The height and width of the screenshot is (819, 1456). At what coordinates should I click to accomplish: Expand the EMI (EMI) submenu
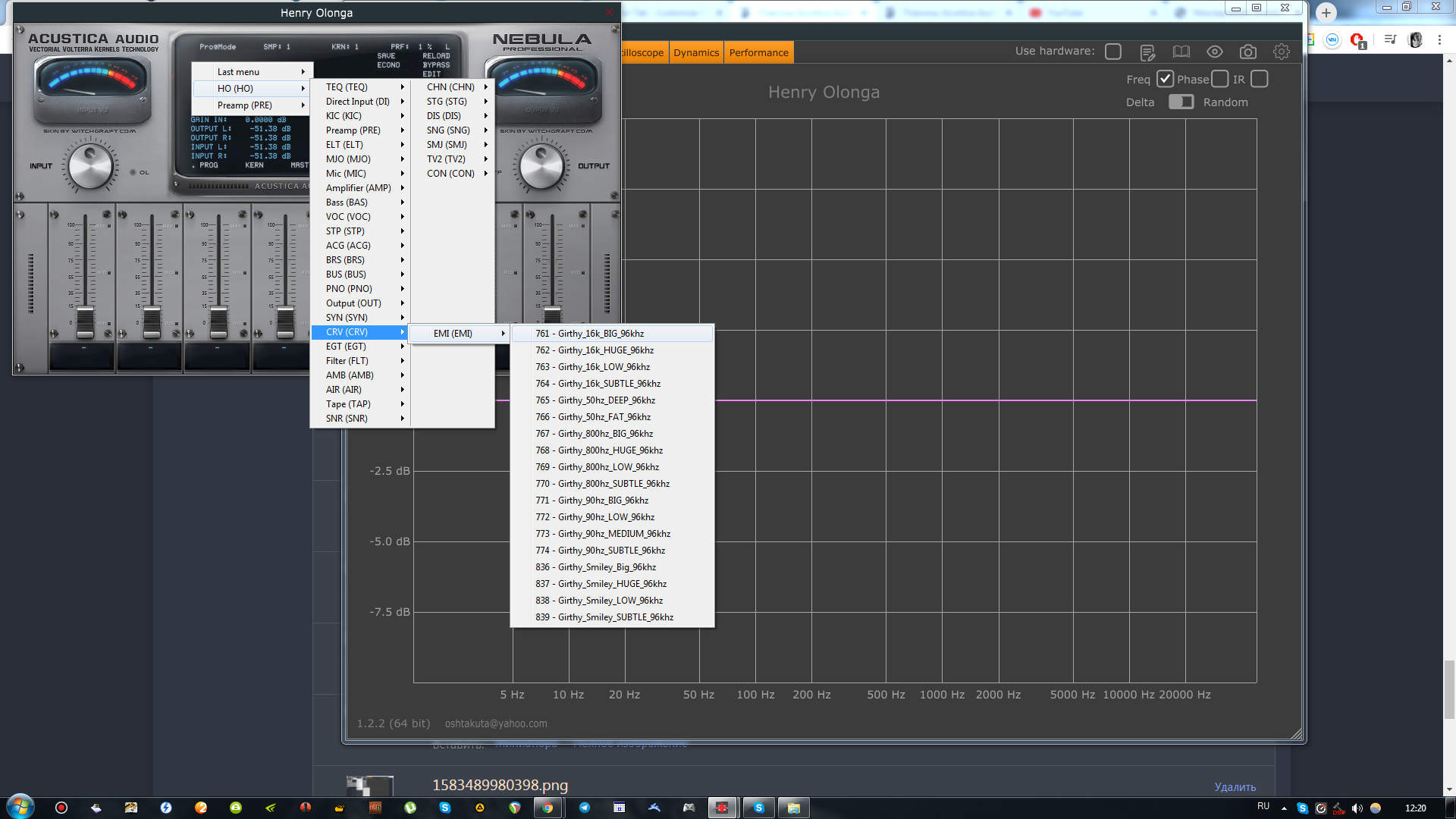[x=460, y=334]
